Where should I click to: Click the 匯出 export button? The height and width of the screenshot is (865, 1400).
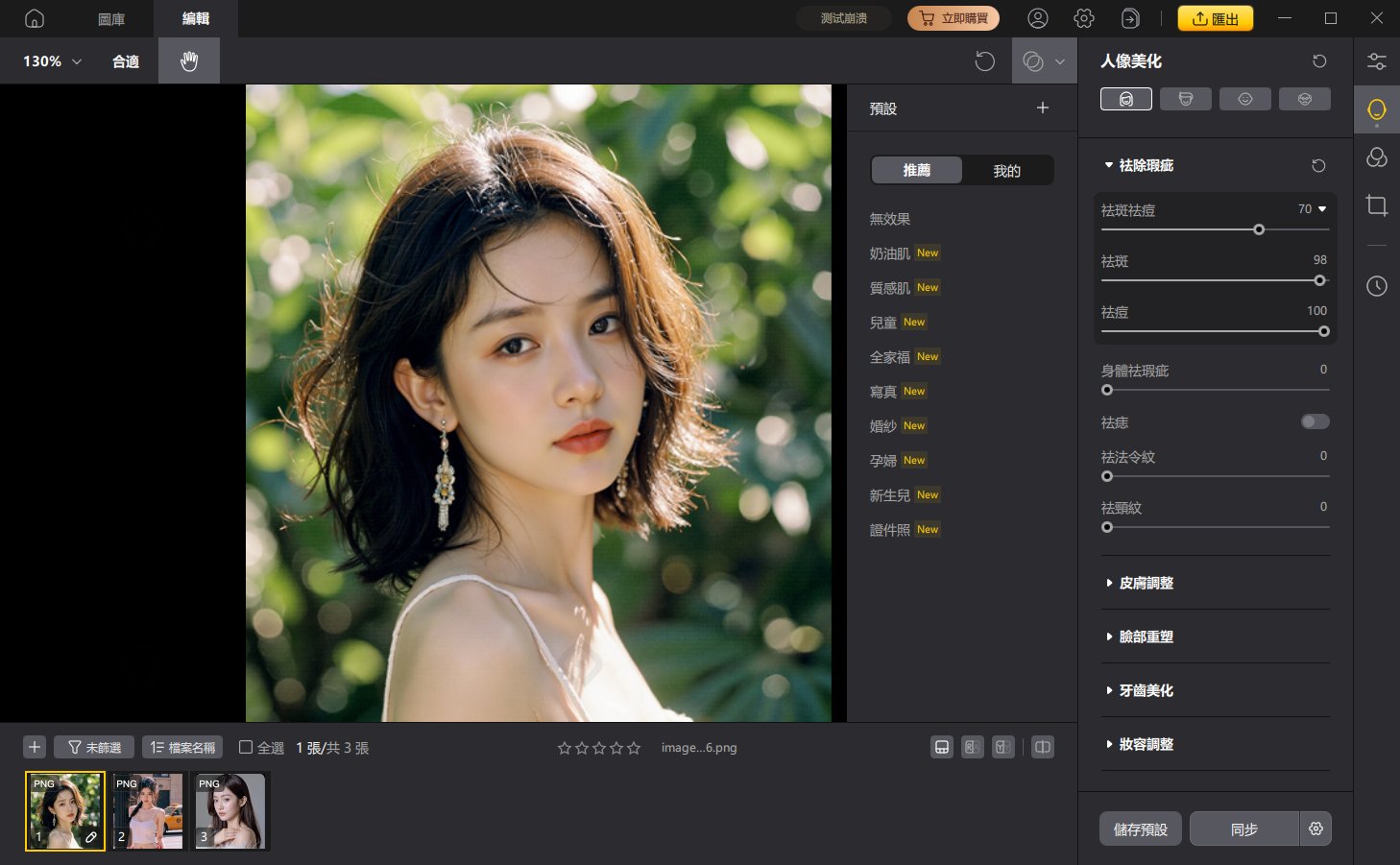(x=1215, y=17)
